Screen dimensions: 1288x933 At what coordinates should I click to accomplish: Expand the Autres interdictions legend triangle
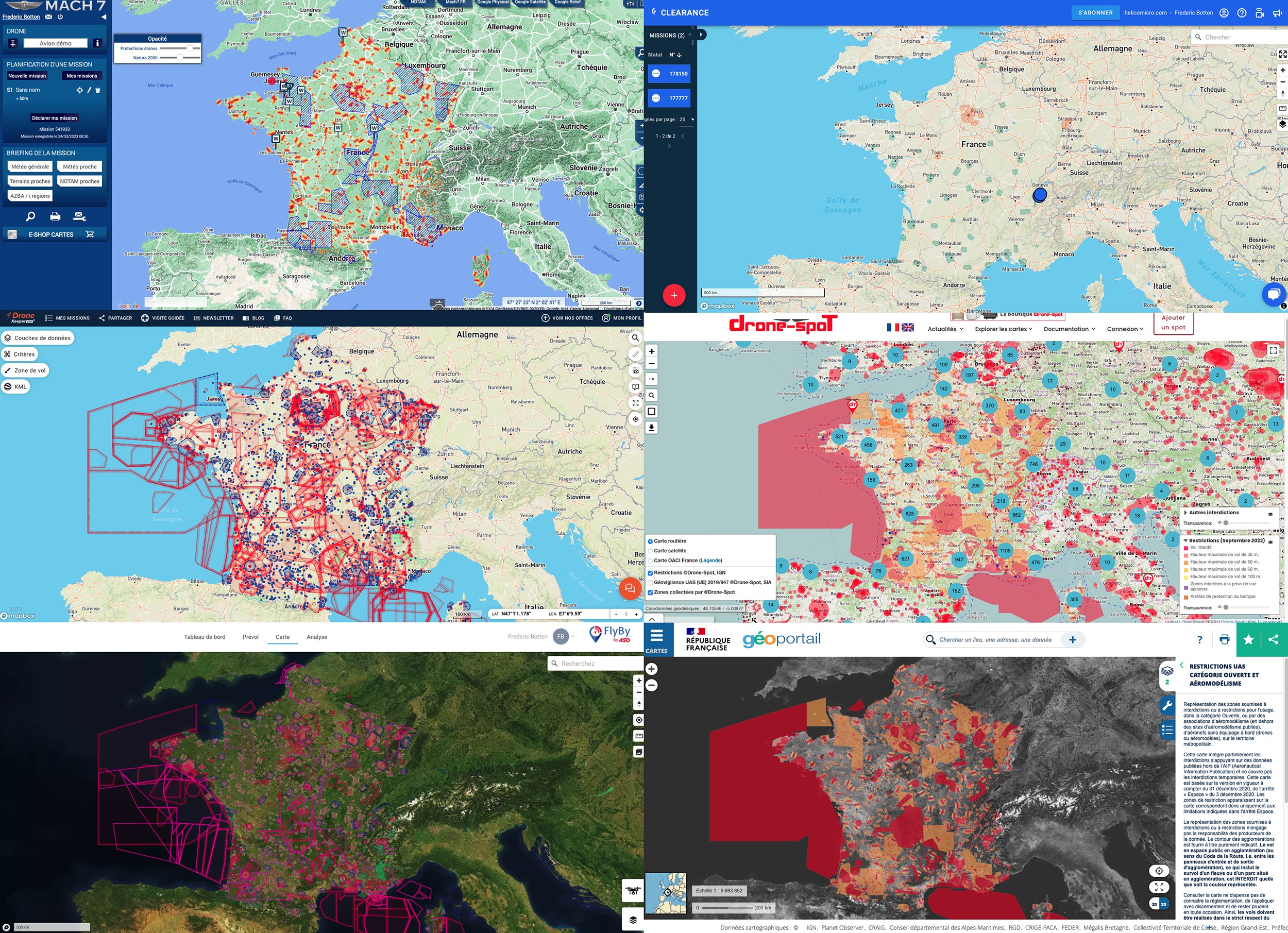coord(1186,513)
